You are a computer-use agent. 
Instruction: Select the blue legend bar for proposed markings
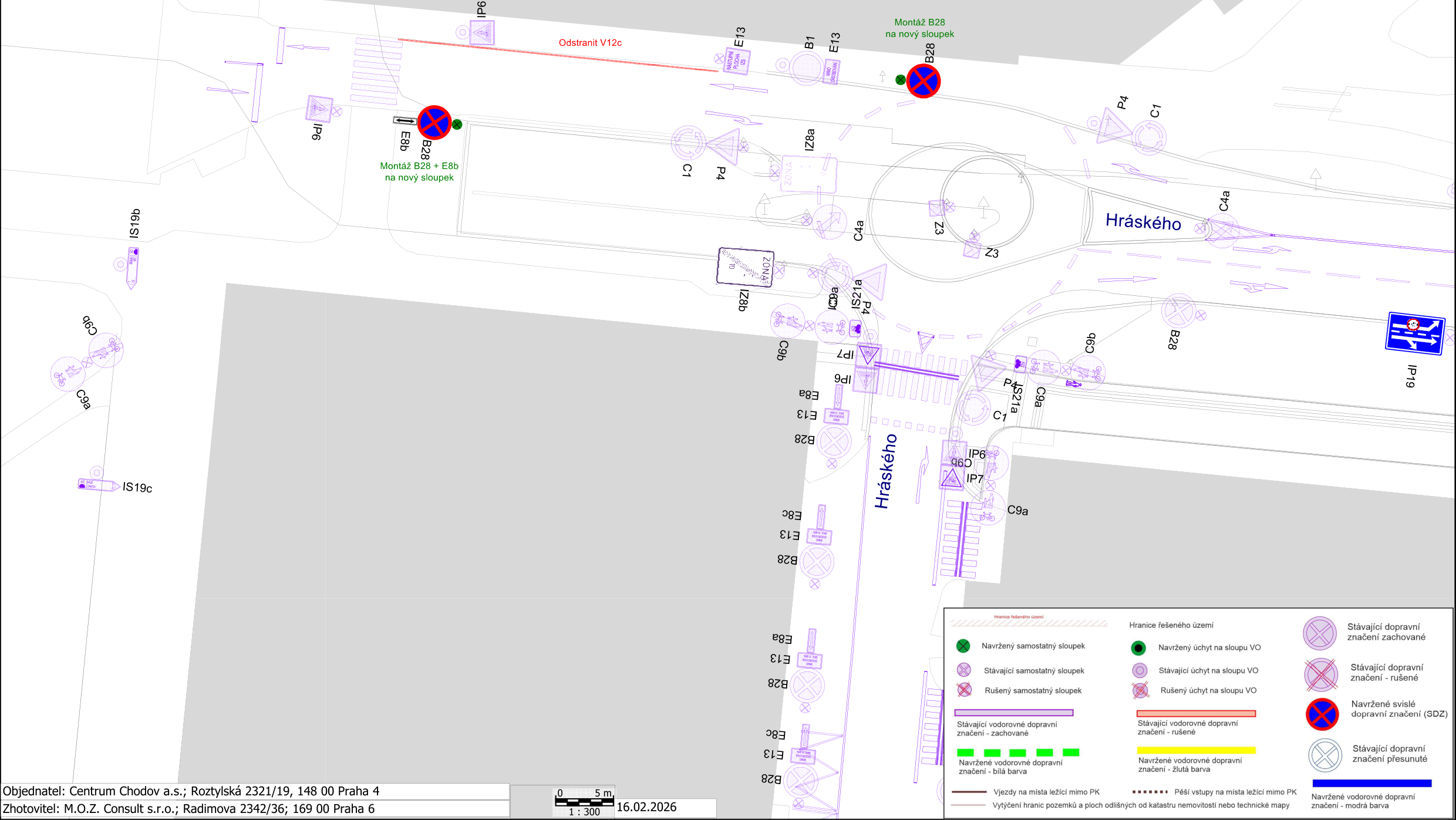[x=1372, y=783]
